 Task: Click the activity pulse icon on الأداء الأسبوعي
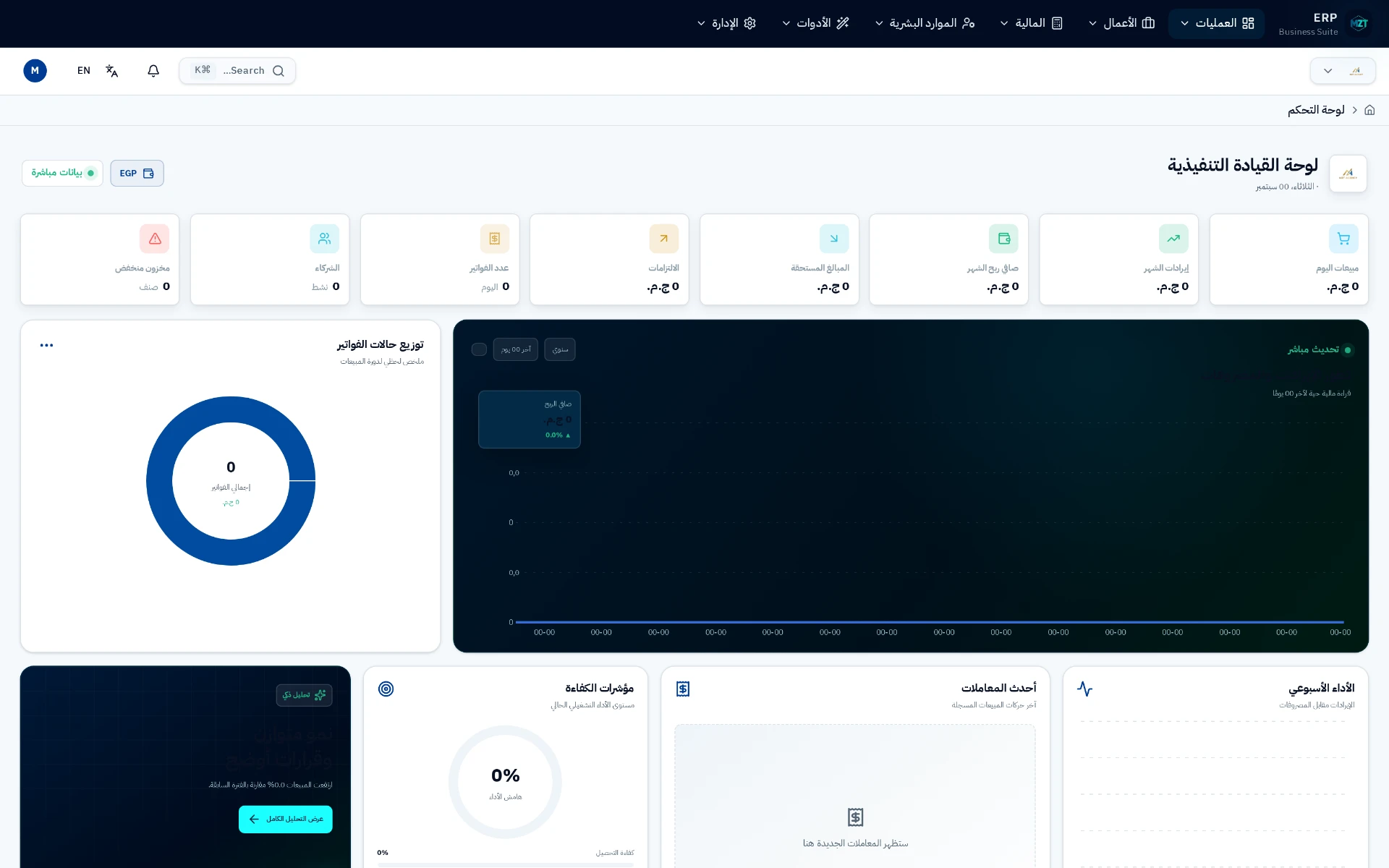tap(1084, 689)
